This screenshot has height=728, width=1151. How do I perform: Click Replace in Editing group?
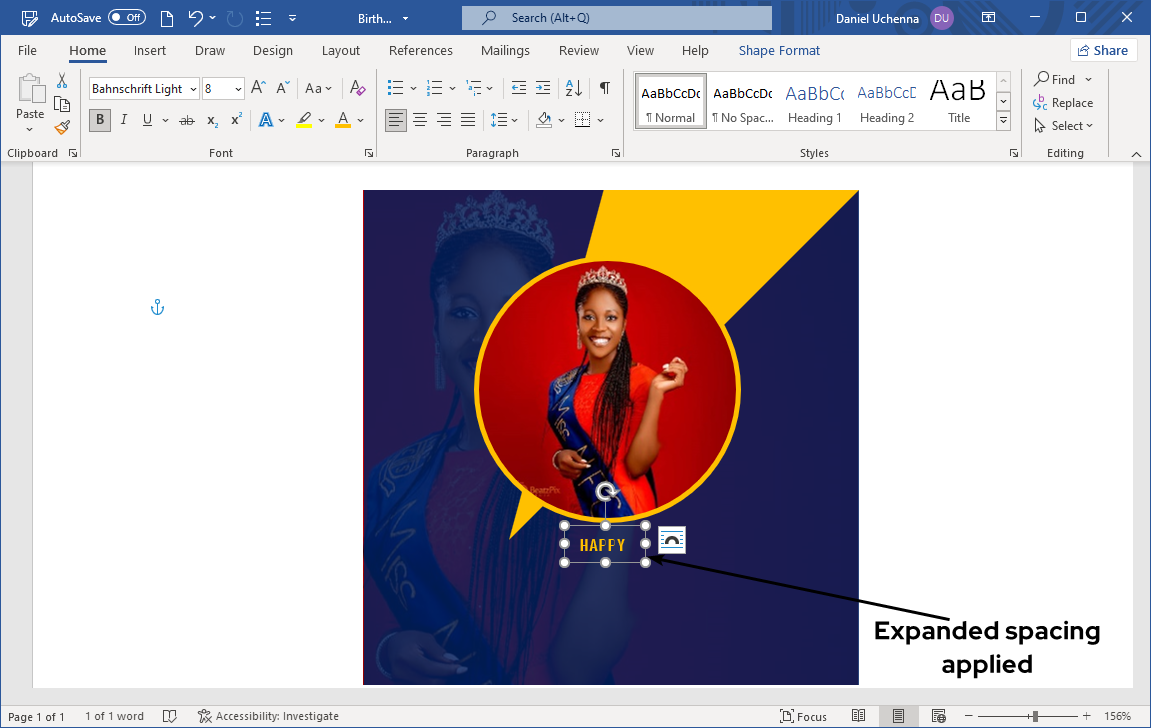pos(1063,103)
